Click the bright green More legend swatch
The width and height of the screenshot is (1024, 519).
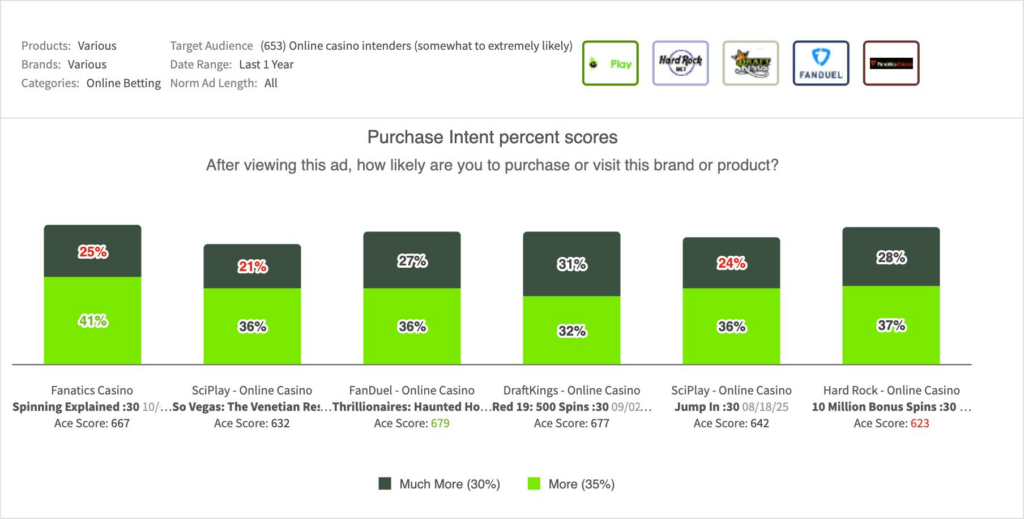533,484
